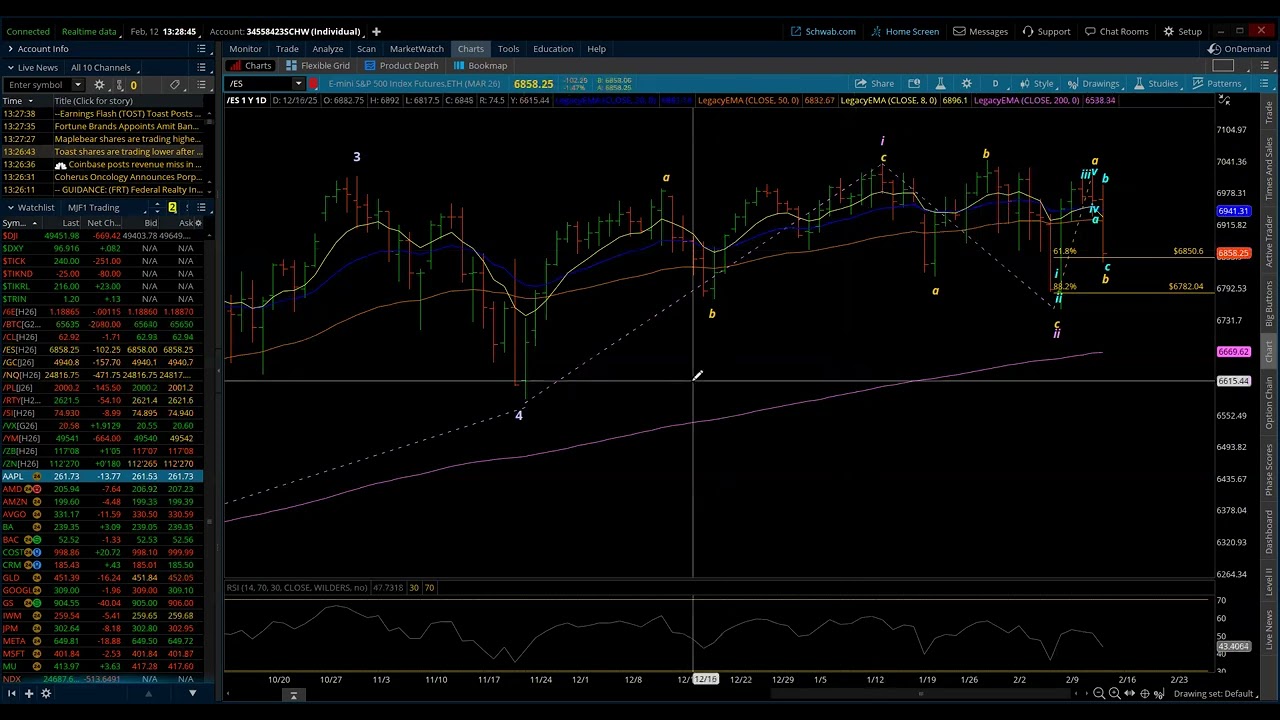Launch OnDemand mode
The width and height of the screenshot is (1280, 720).
1239,49
